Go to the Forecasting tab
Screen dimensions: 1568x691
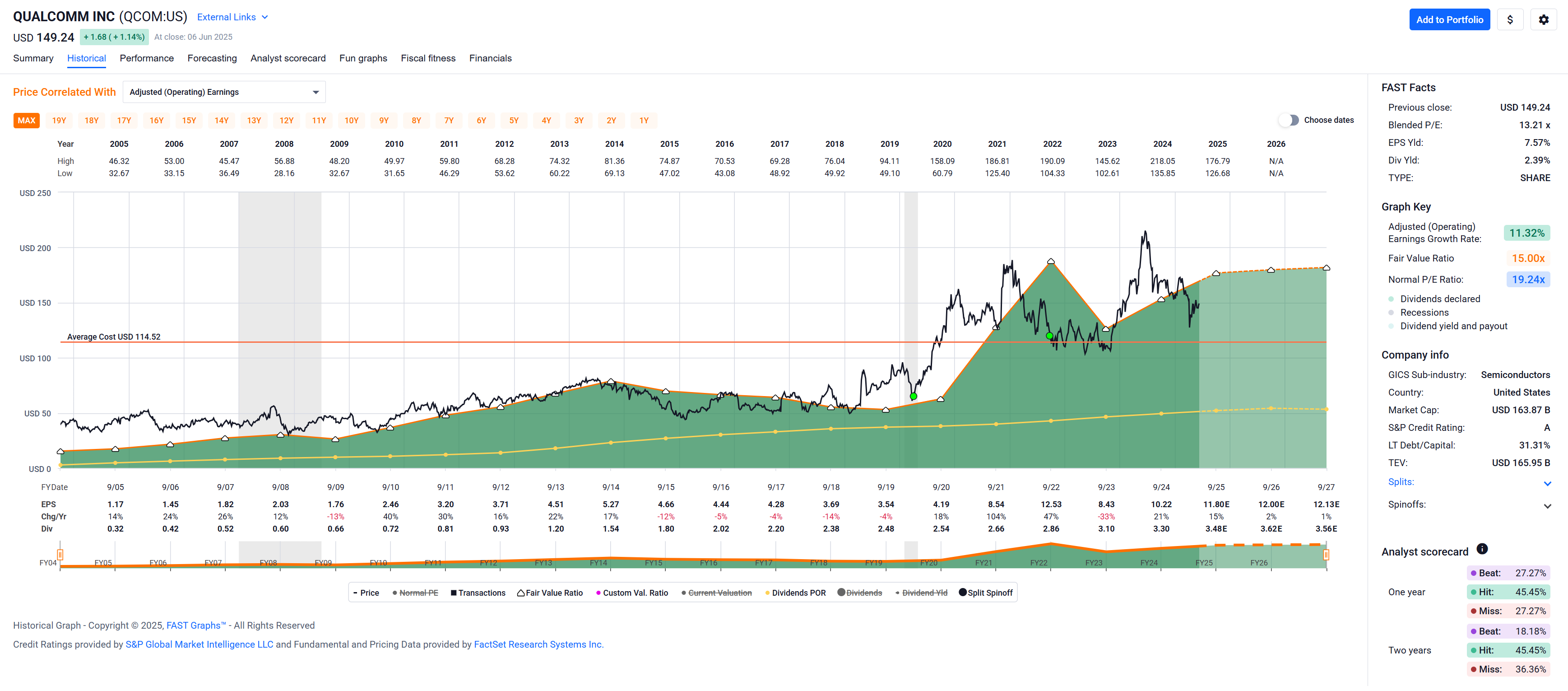click(x=212, y=58)
